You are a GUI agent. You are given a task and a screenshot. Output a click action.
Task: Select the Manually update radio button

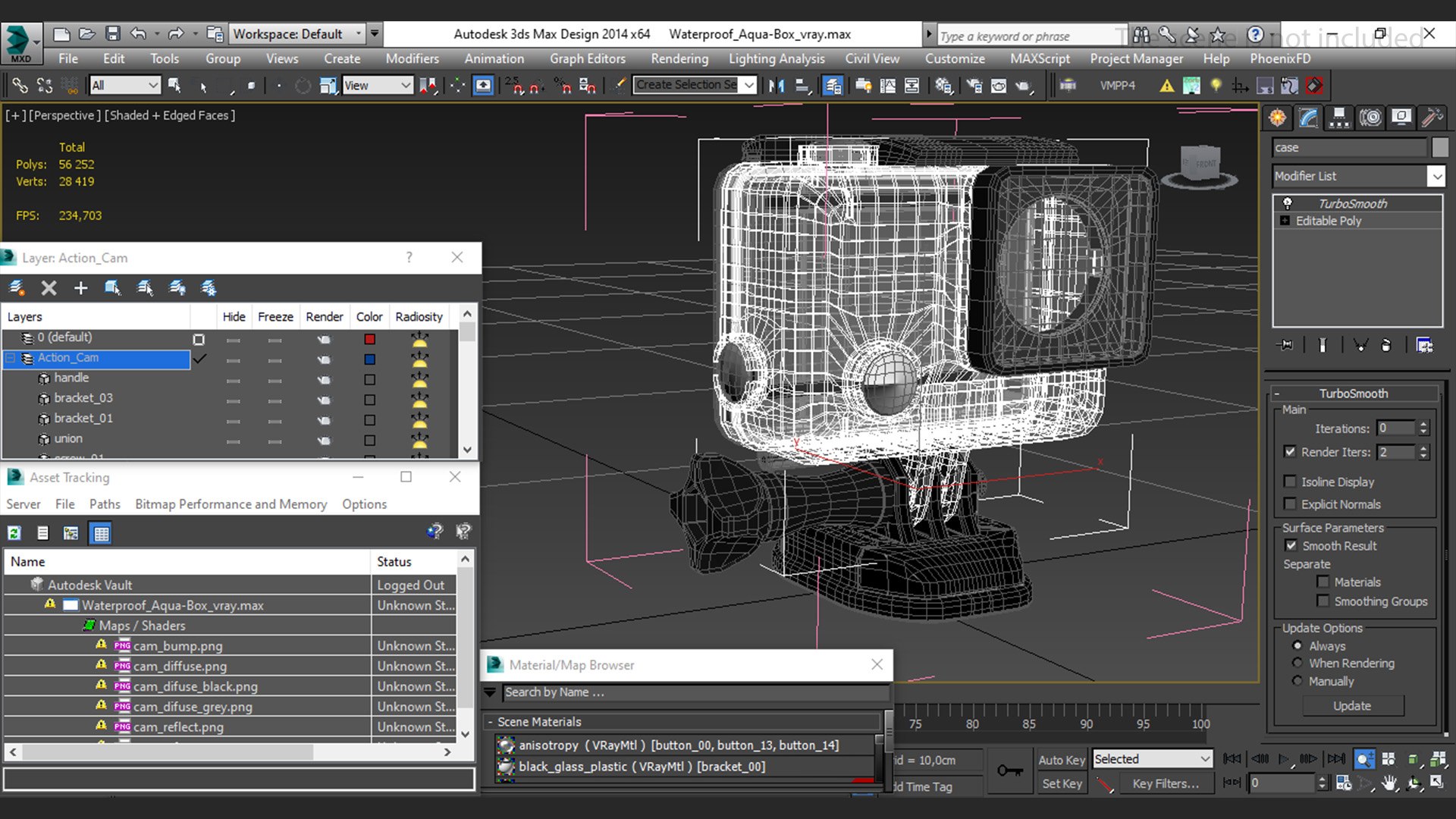[x=1298, y=681]
